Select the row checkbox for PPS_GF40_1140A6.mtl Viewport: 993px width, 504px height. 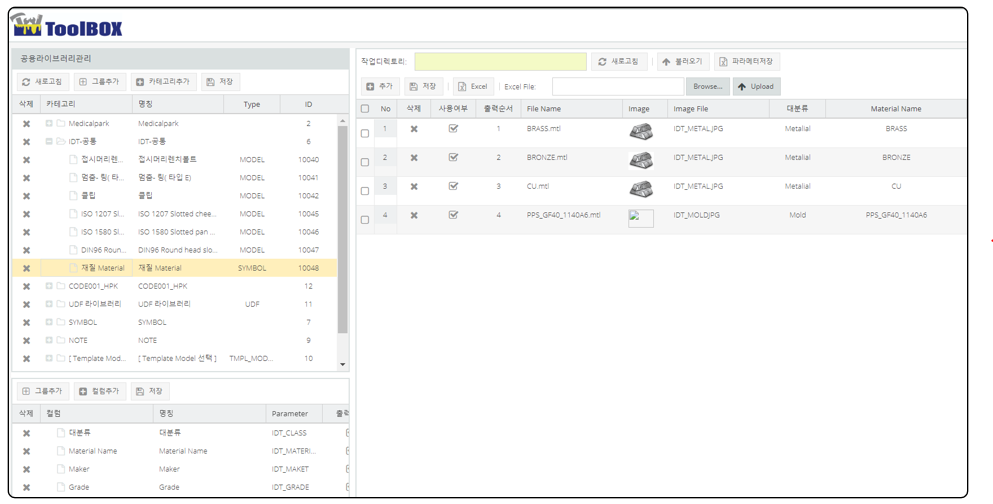coord(365,220)
